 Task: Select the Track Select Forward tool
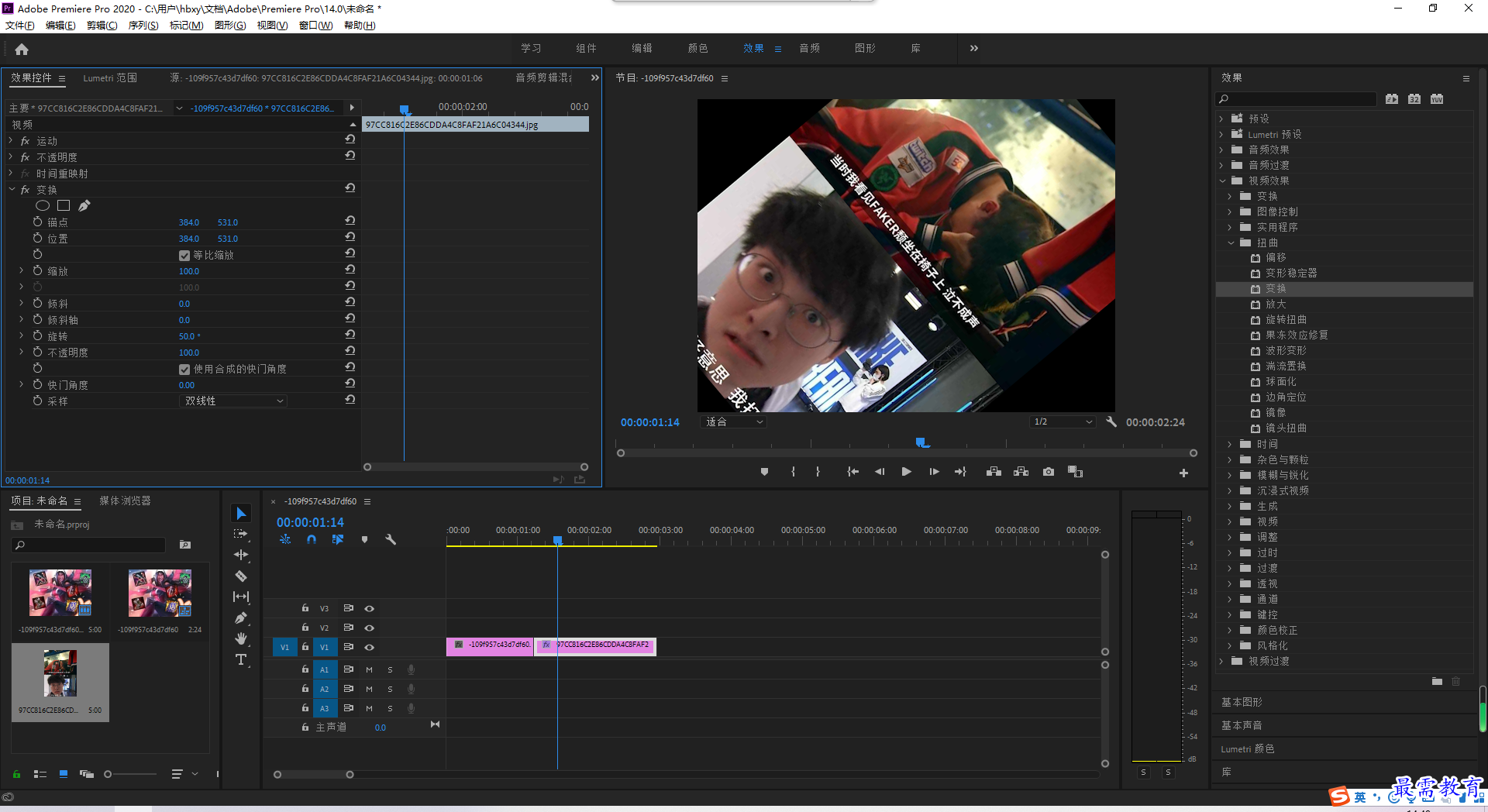(x=241, y=534)
